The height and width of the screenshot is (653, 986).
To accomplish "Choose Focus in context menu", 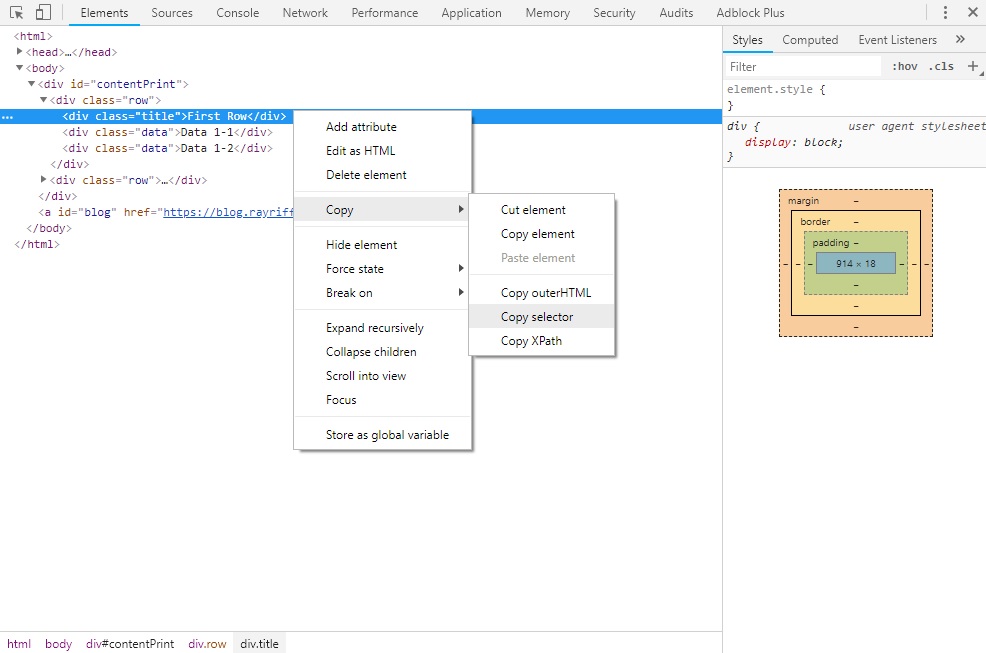I will tap(382, 399).
